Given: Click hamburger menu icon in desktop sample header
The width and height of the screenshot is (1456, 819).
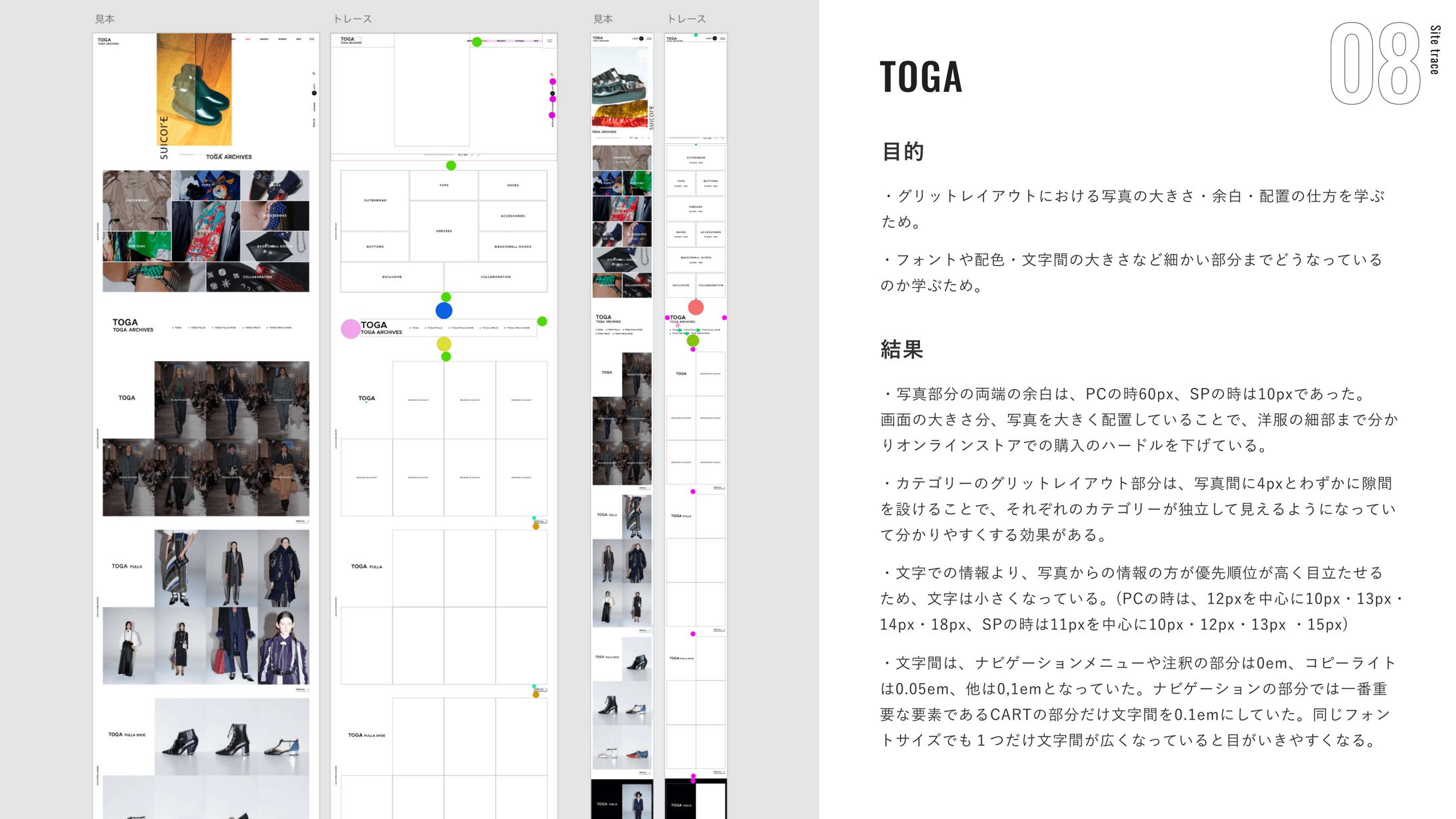Looking at the screenshot, I should click(311, 39).
